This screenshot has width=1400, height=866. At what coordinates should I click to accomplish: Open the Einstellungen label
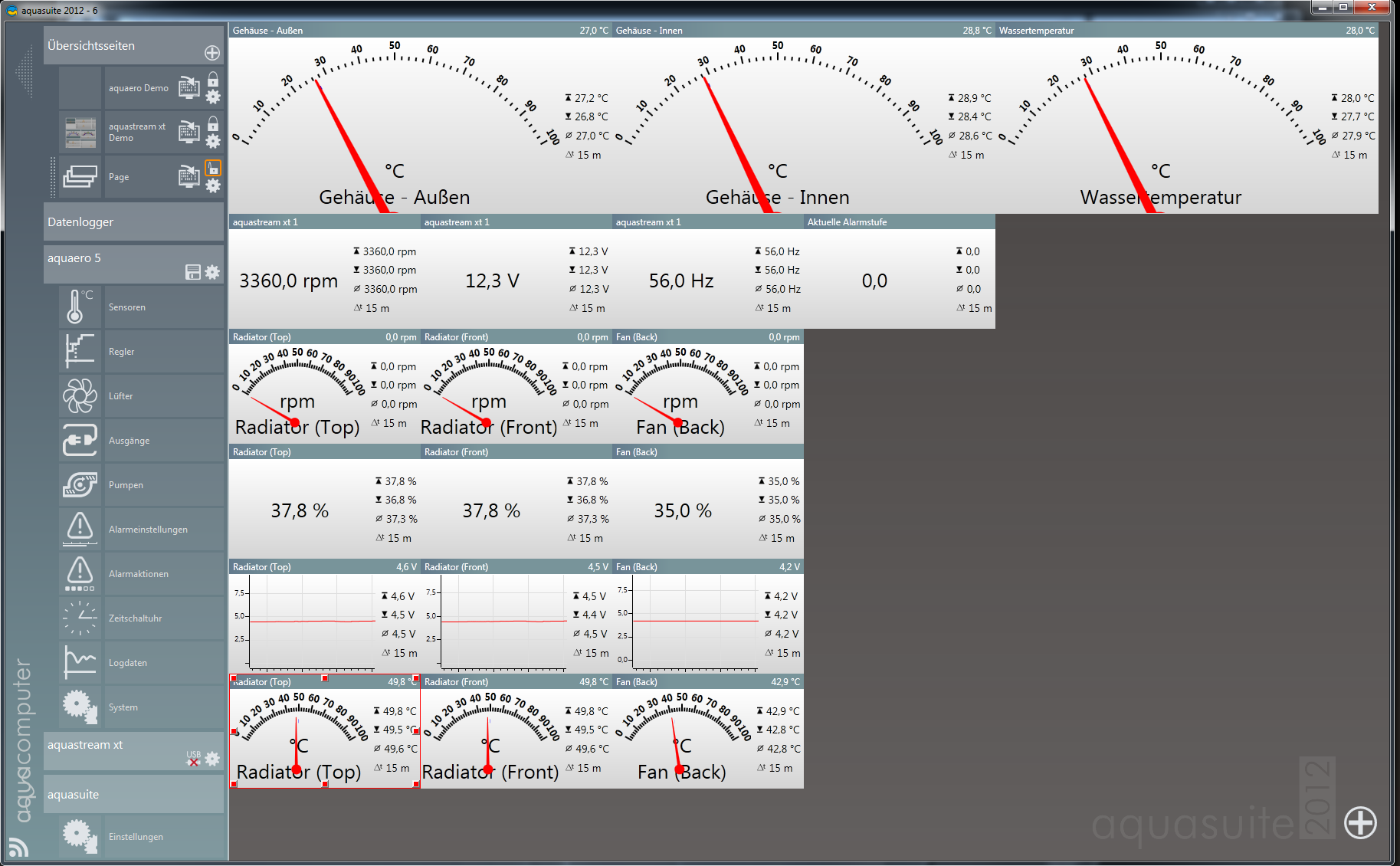click(136, 837)
